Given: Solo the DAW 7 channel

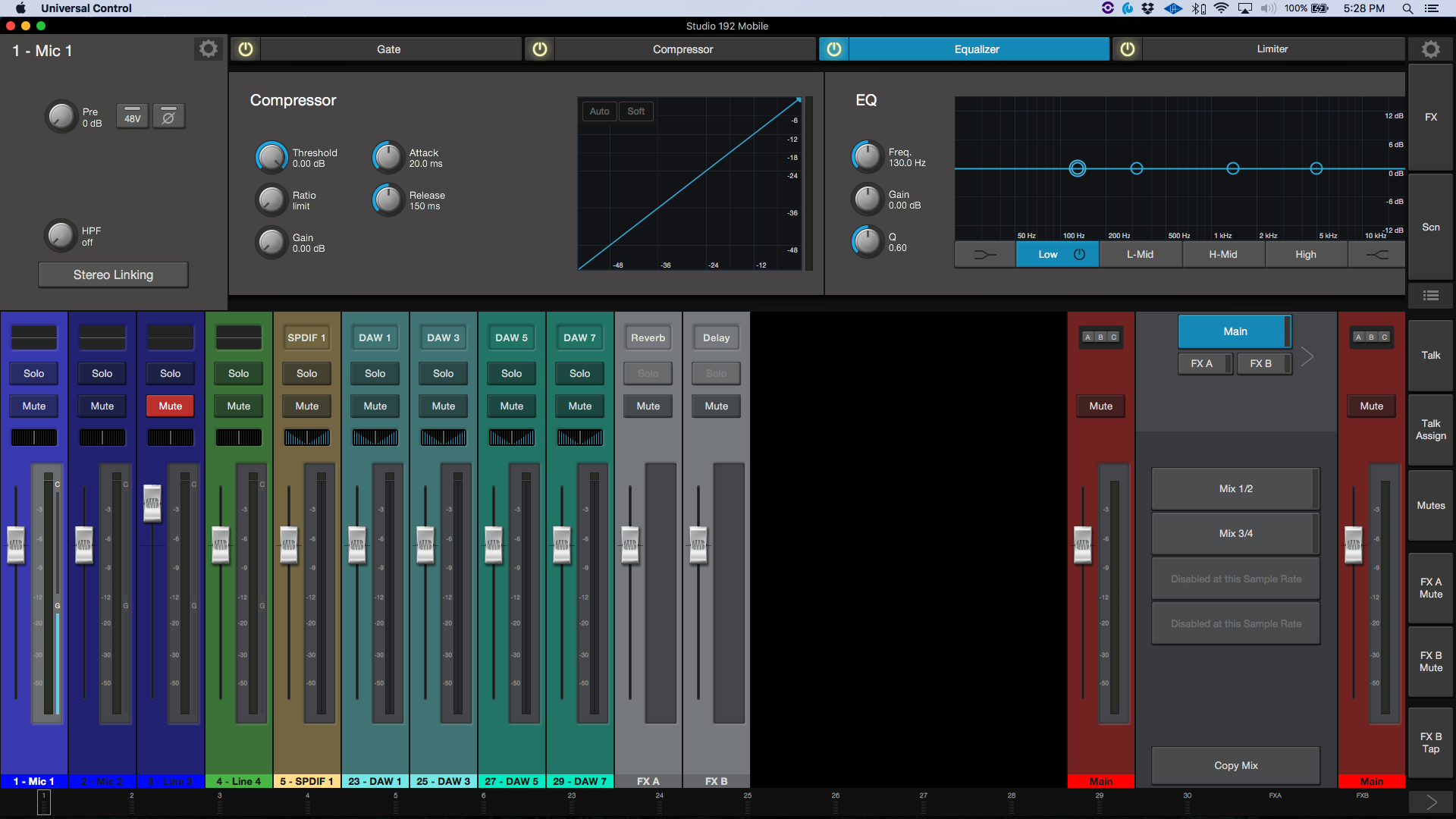Looking at the screenshot, I should tap(580, 374).
